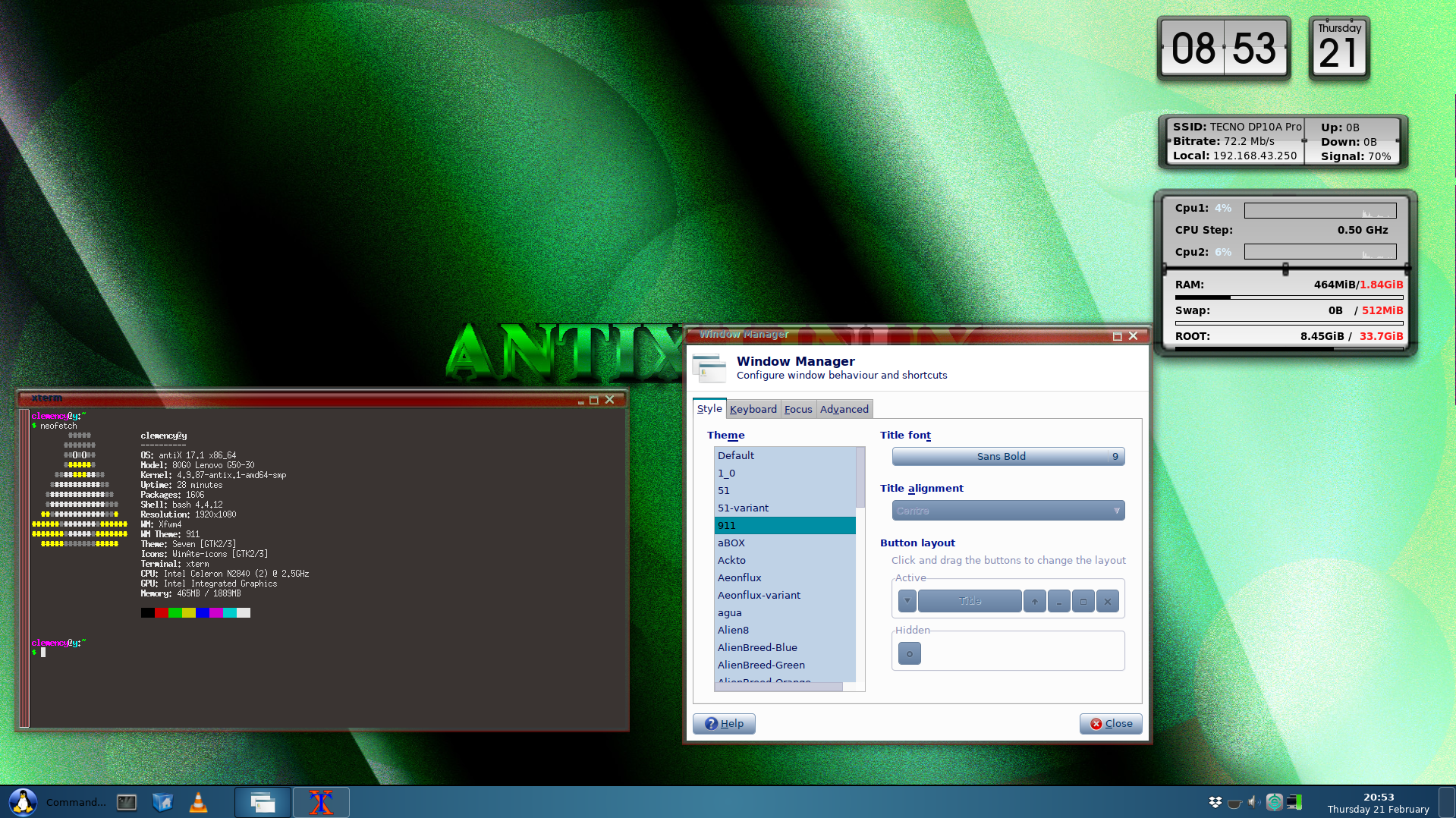
Task: Click the monitor tray icon beside the clock
Action: [x=1294, y=802]
